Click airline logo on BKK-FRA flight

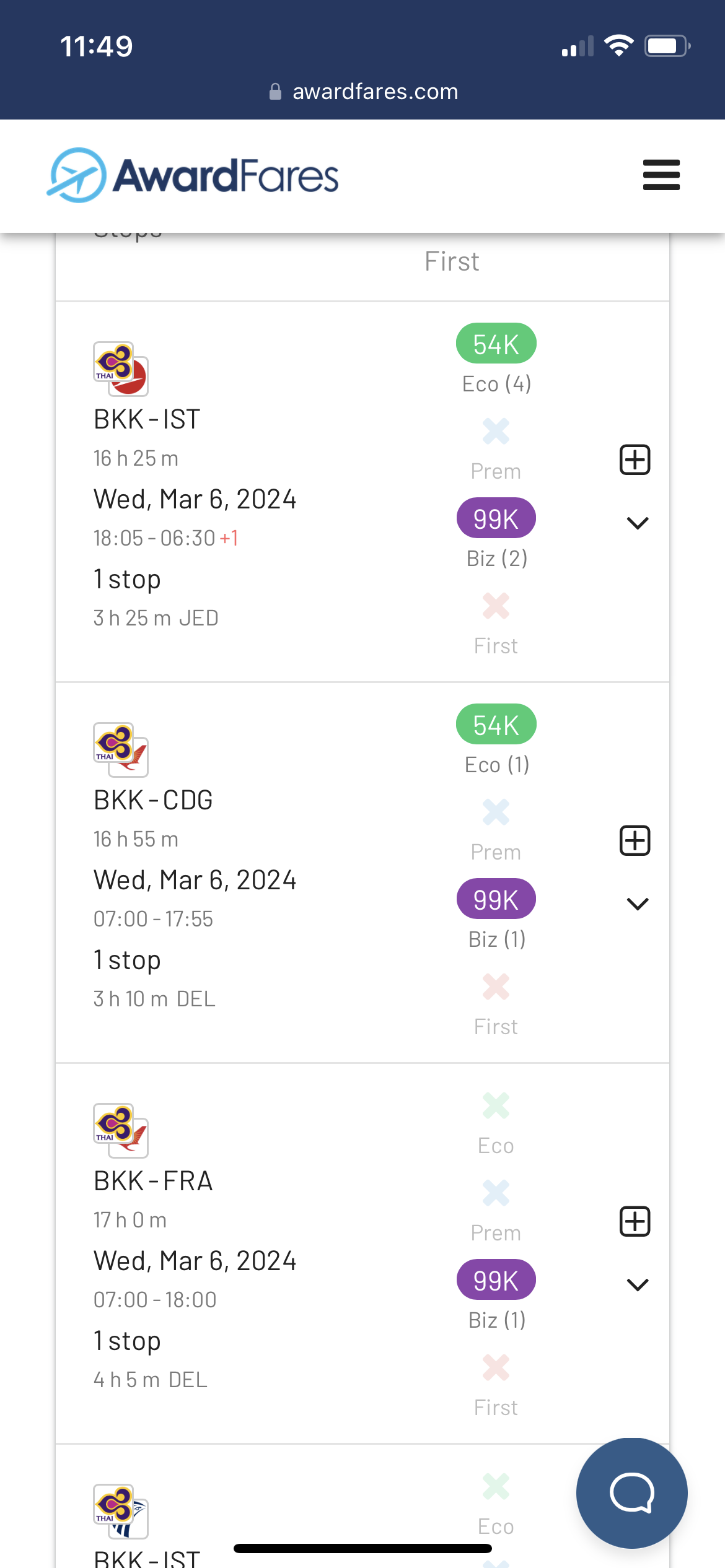120,1130
